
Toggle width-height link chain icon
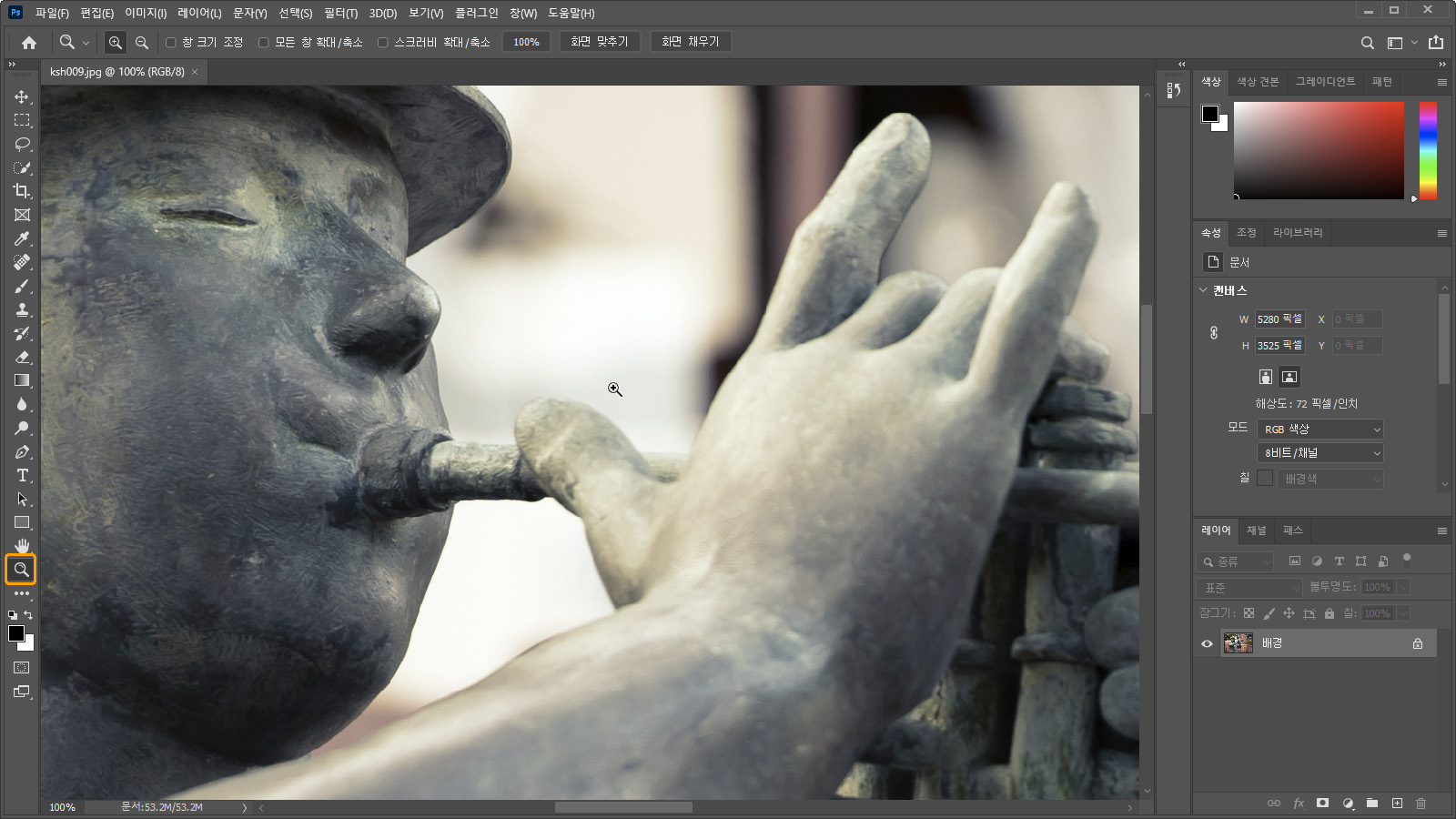[1214, 332]
